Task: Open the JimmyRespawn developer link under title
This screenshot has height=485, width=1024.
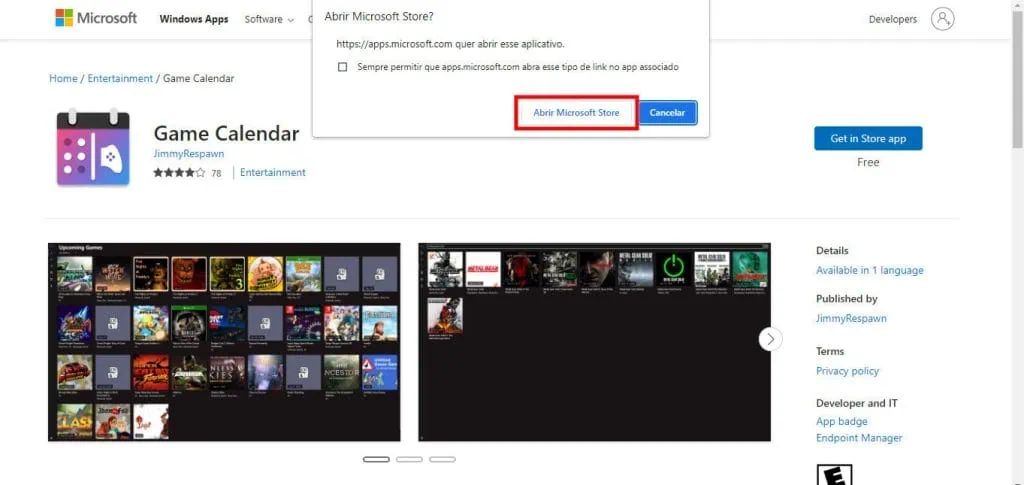Action: point(189,154)
